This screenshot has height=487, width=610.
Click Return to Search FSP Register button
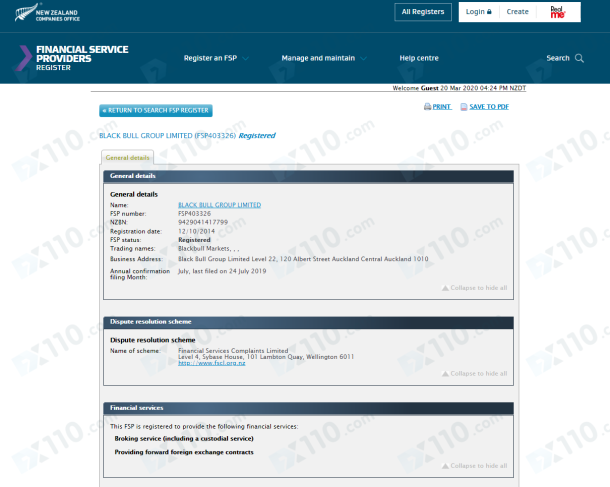pos(156,110)
